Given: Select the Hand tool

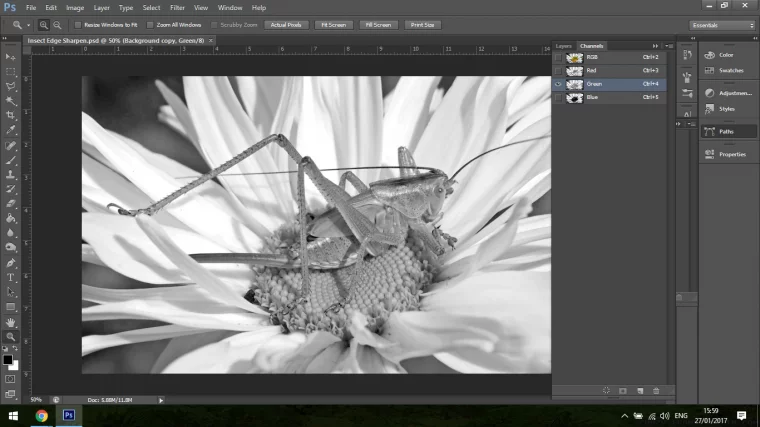Looking at the screenshot, I should 10,322.
